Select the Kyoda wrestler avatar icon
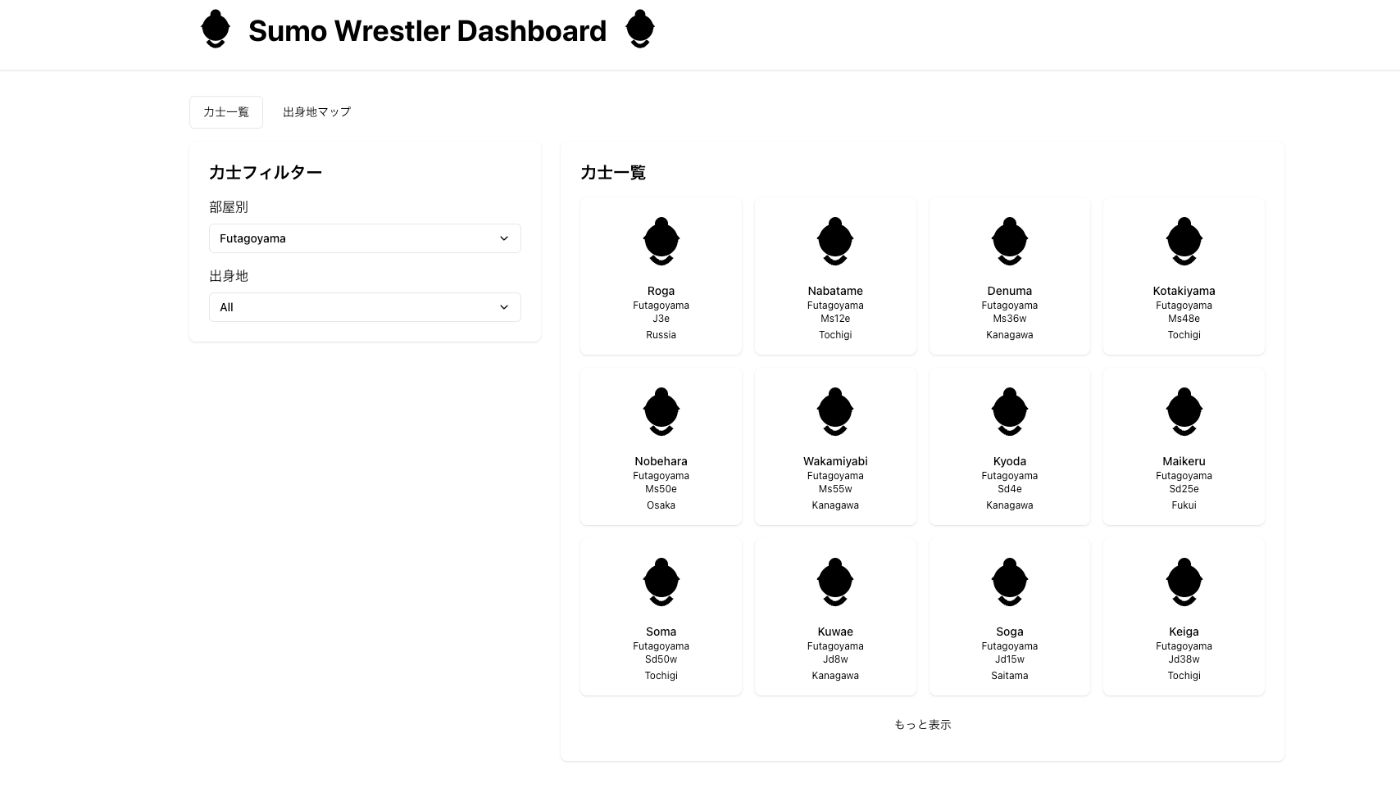The width and height of the screenshot is (1400, 788). (1009, 411)
